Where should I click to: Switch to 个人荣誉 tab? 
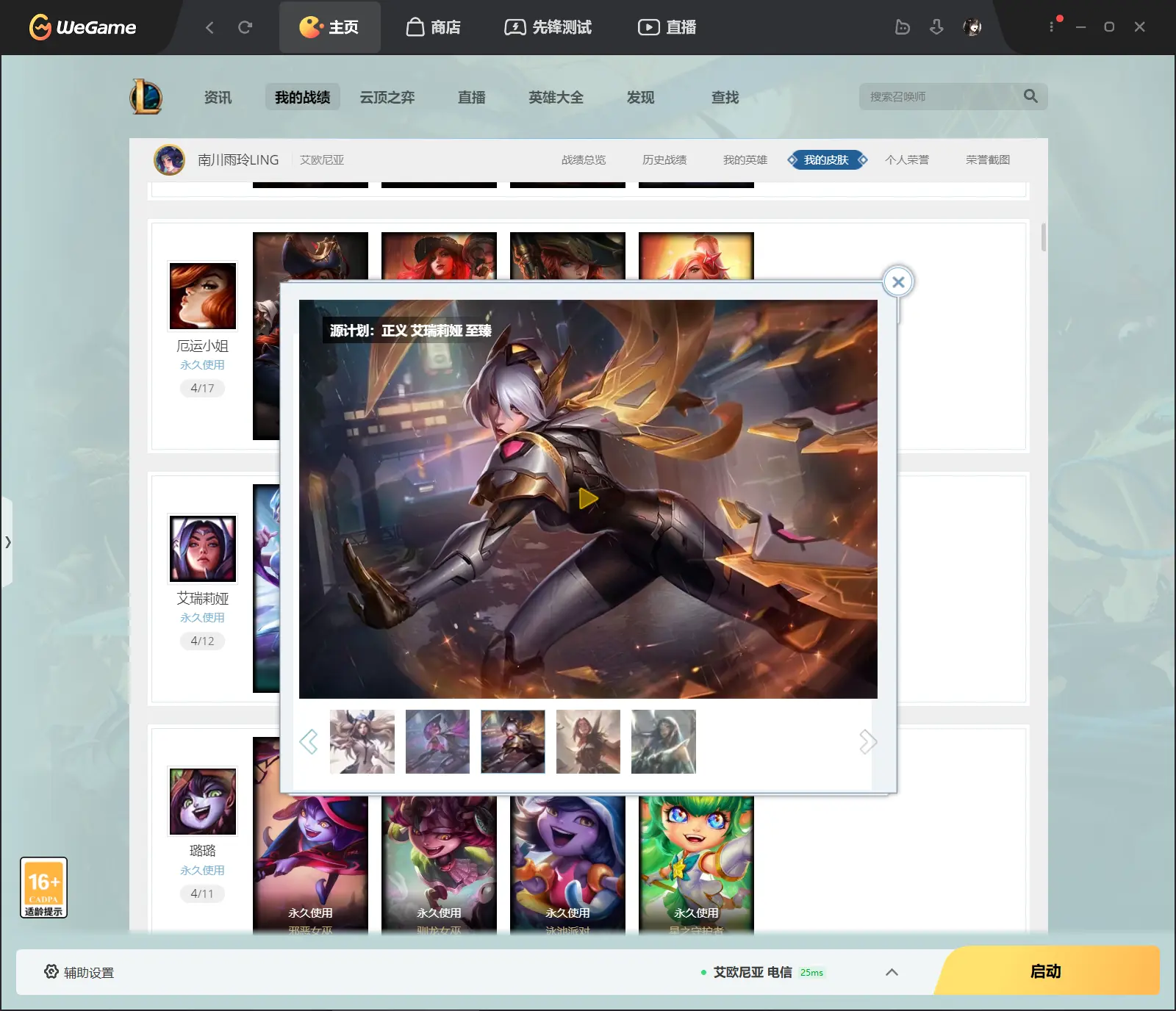pyautogui.click(x=907, y=159)
